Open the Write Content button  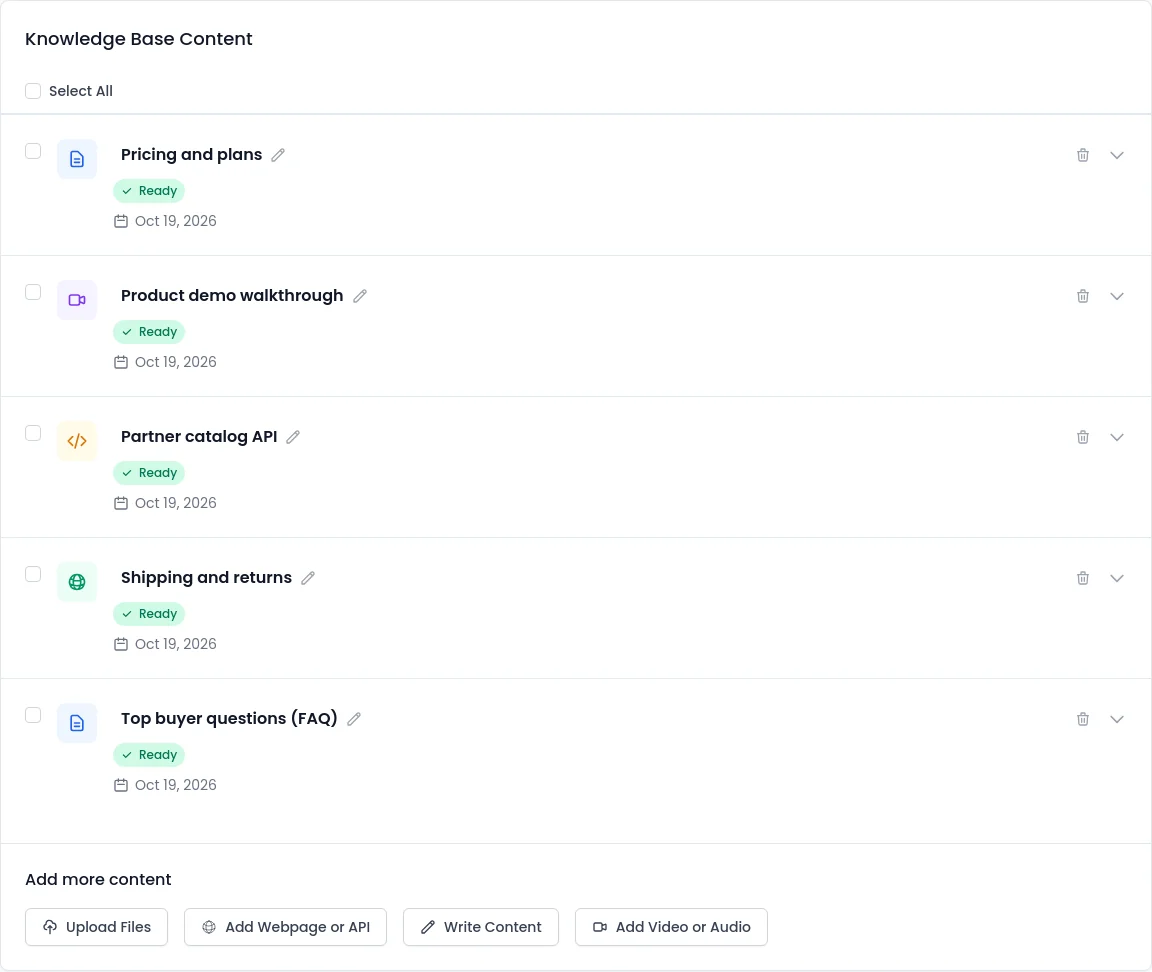coord(480,927)
